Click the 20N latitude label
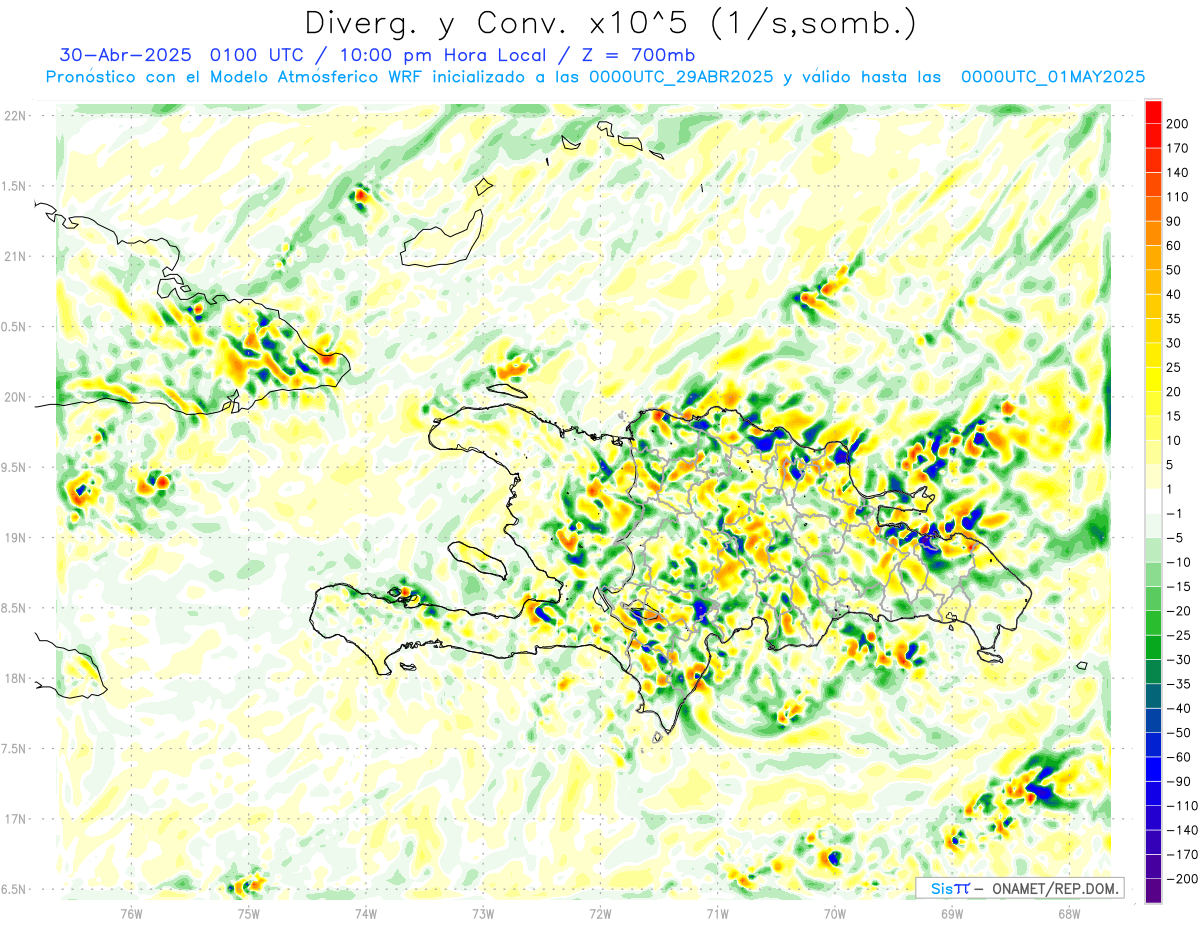1200x927 pixels. (15, 397)
